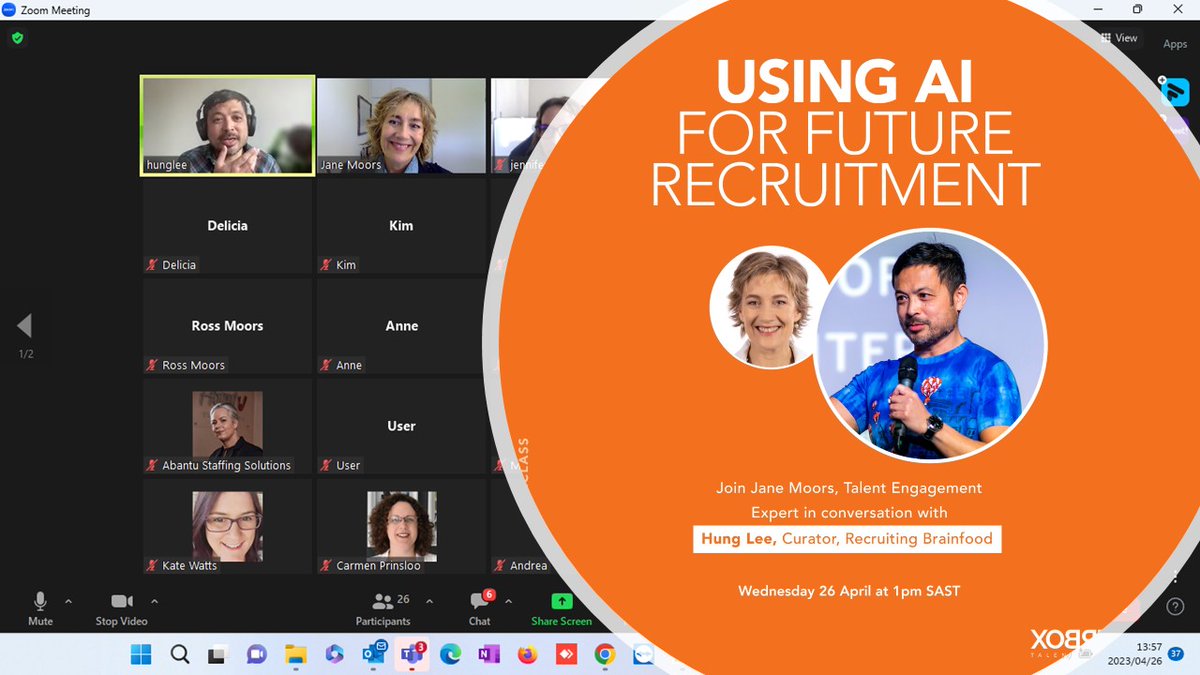Select hunglee video tile

pyautogui.click(x=227, y=125)
